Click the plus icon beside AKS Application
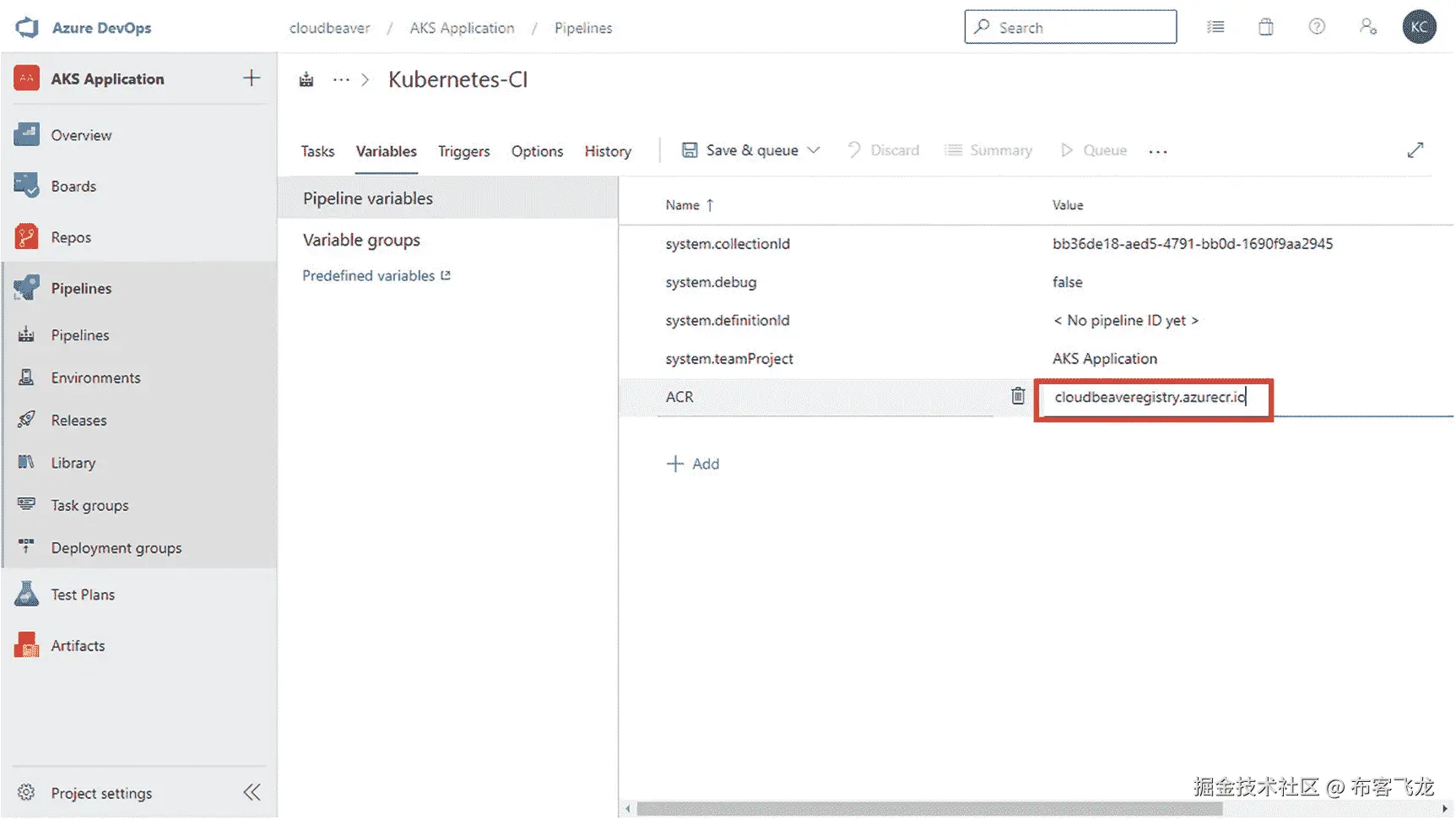This screenshot has width=1456, height=820. (252, 79)
